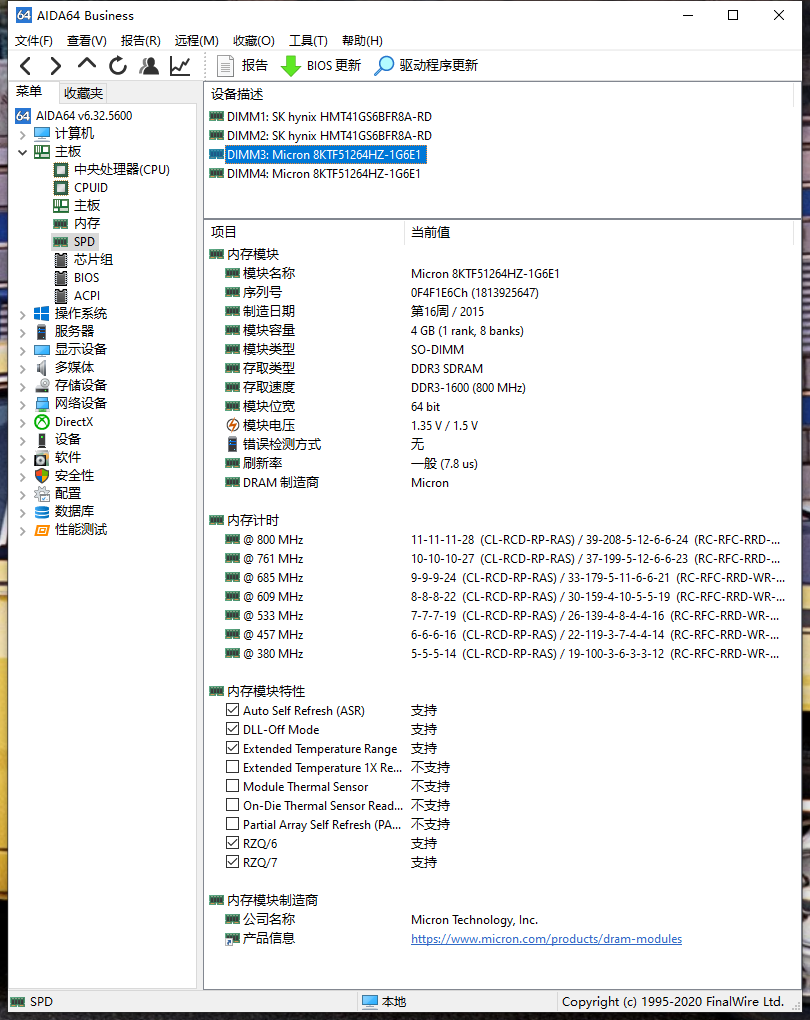The height and width of the screenshot is (1020, 810).
Task: Select DIMM2: SK hynix module
Action: 329,136
